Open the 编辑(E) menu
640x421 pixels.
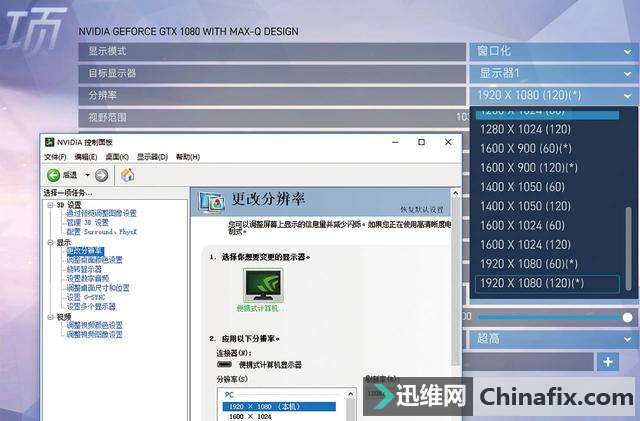86,157
